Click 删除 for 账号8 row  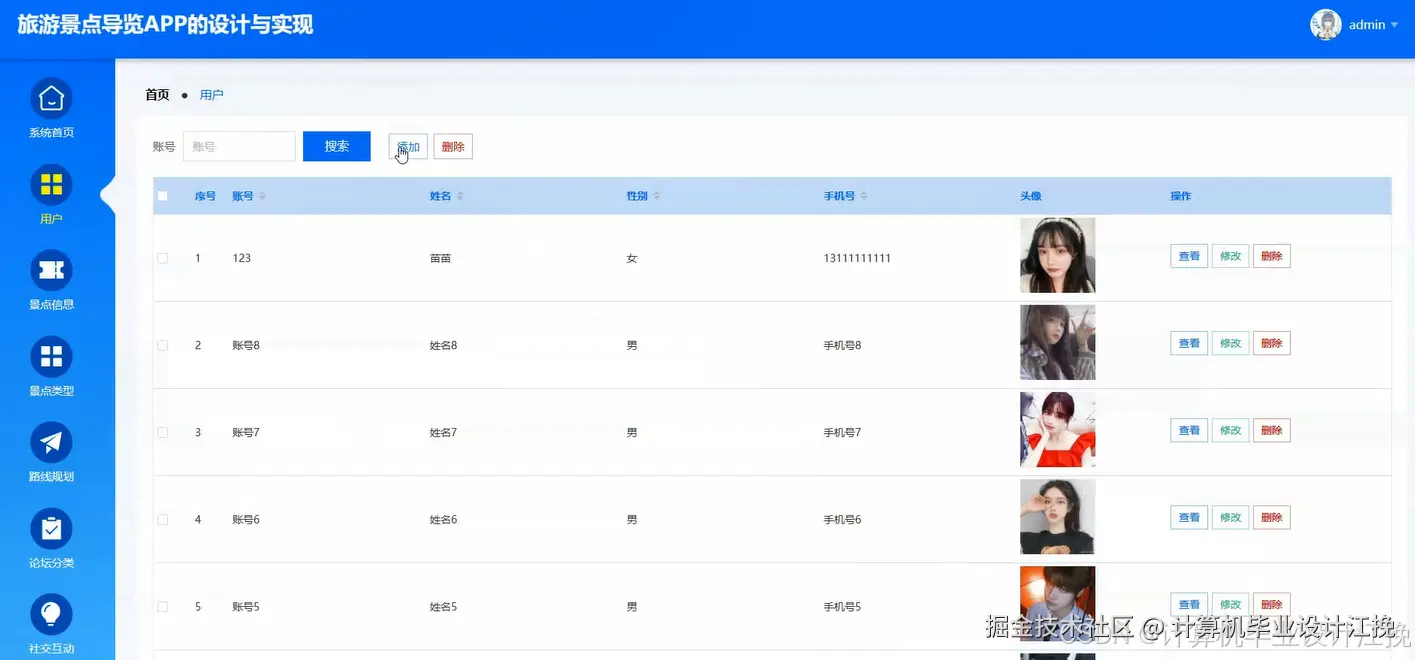click(1272, 344)
